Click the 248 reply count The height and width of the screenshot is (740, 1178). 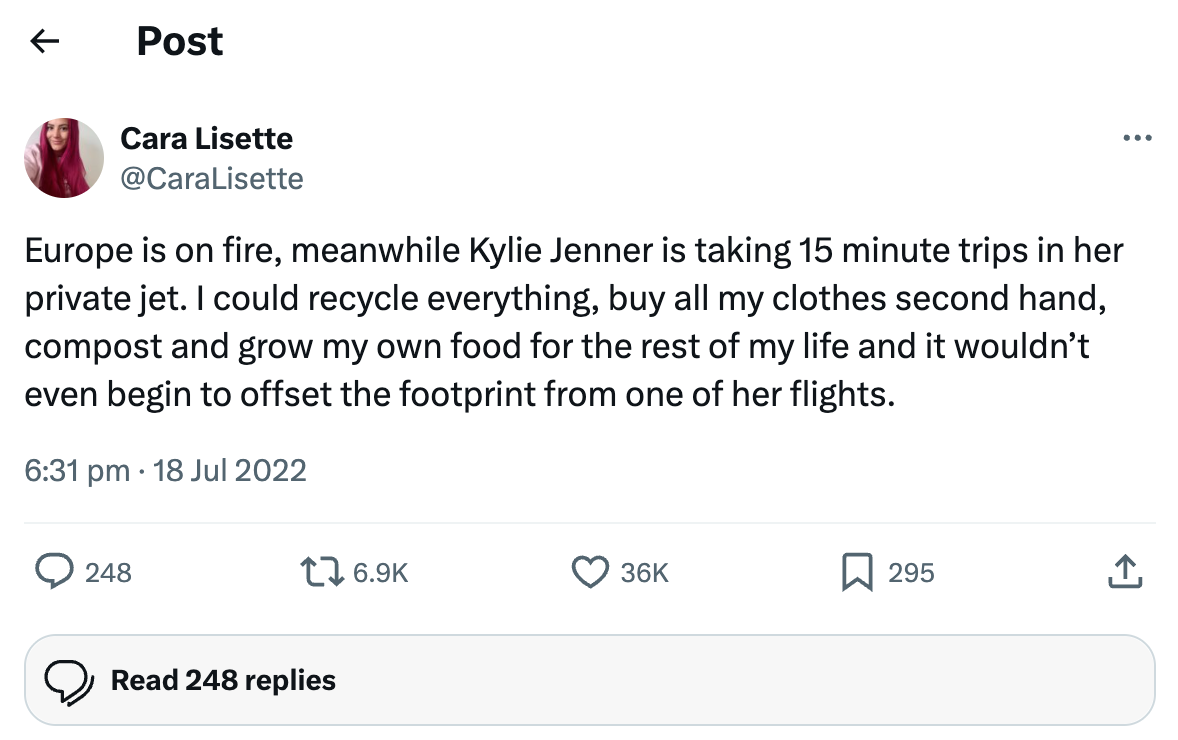(x=108, y=573)
